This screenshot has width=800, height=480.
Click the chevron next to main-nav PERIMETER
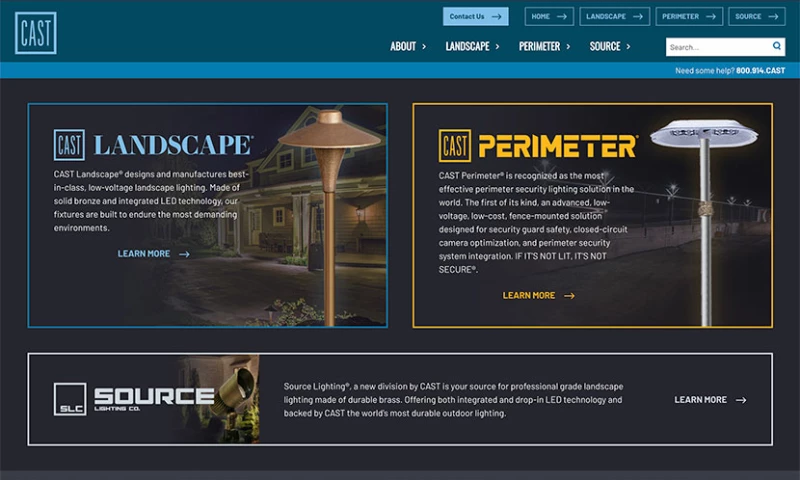(568, 46)
